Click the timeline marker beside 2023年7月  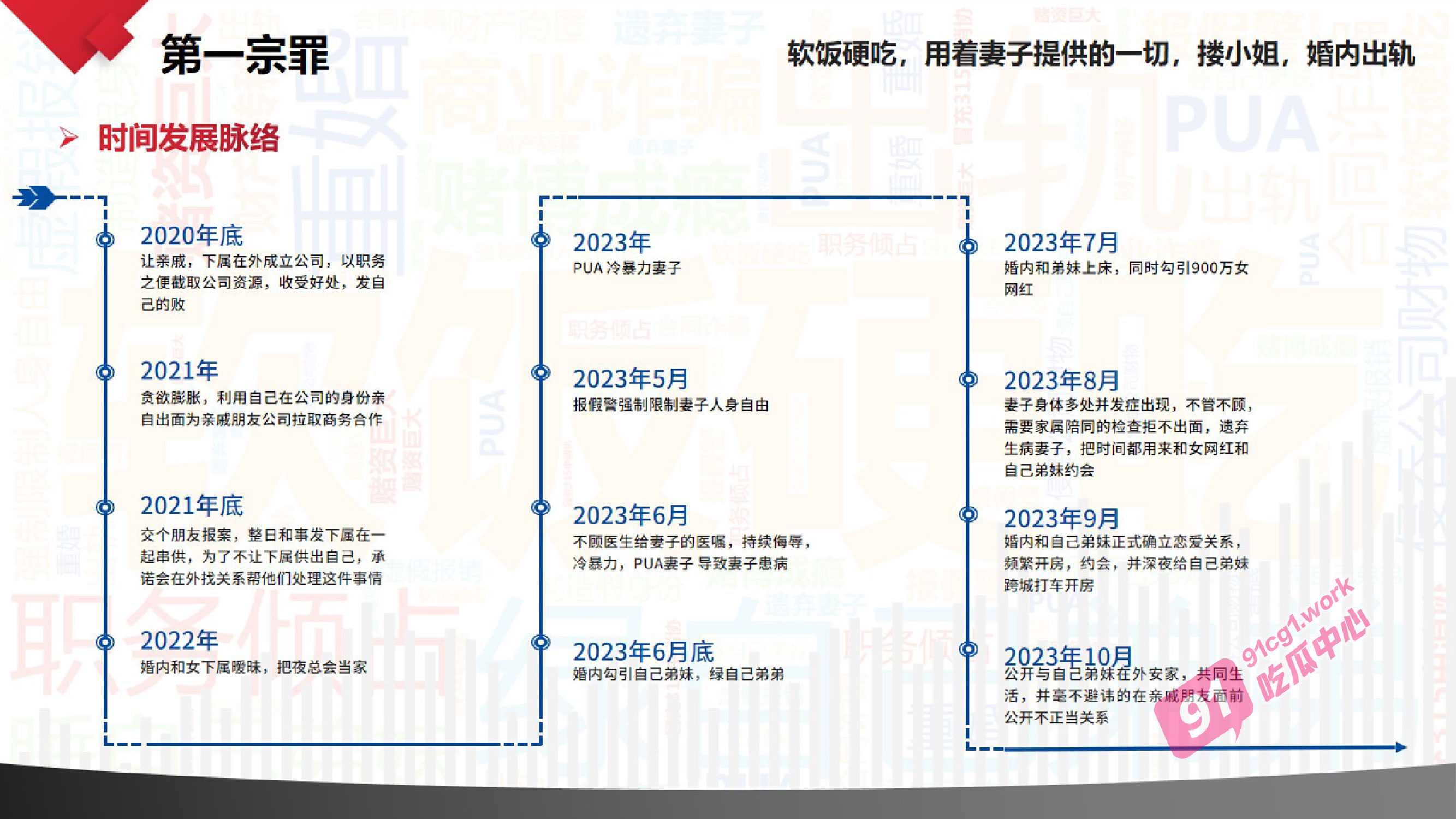(x=969, y=246)
